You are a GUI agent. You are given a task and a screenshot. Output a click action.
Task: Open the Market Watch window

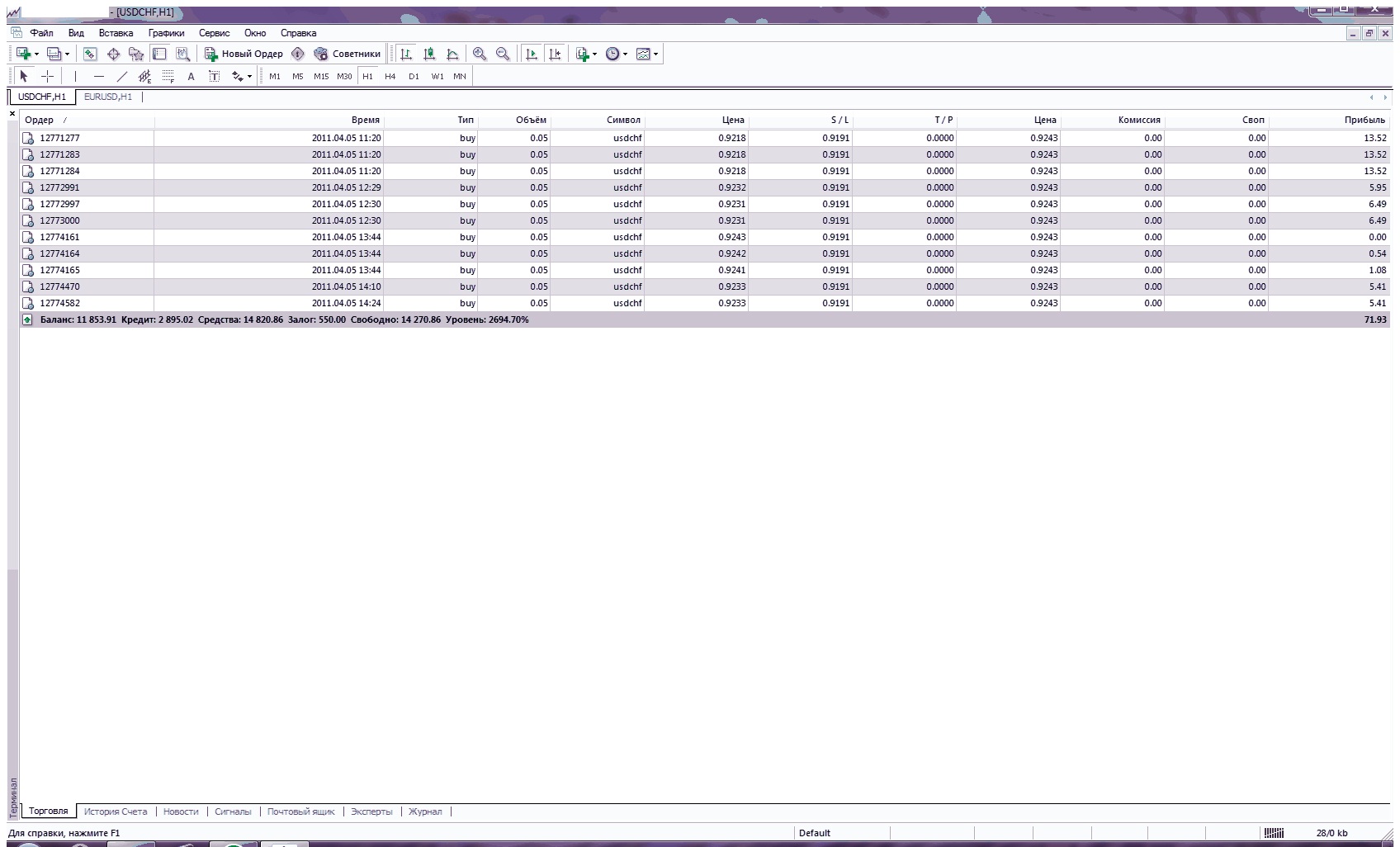pyautogui.click(x=90, y=54)
